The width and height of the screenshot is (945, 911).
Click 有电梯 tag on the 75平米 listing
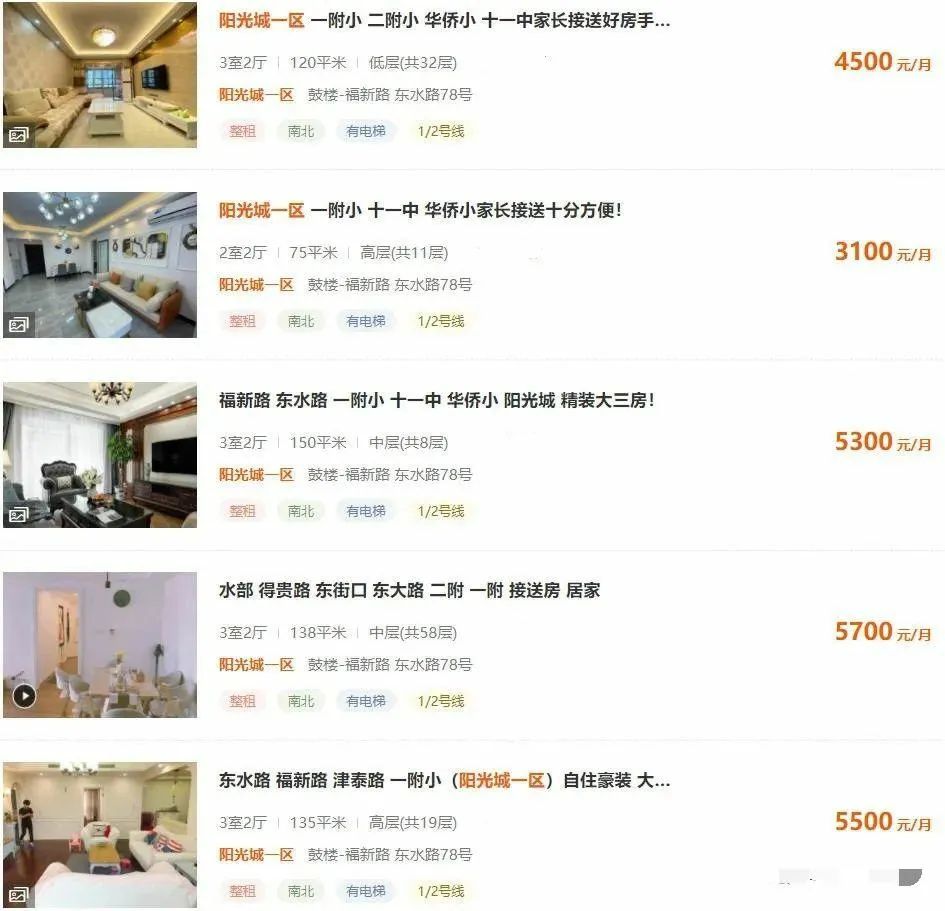pyautogui.click(x=366, y=321)
